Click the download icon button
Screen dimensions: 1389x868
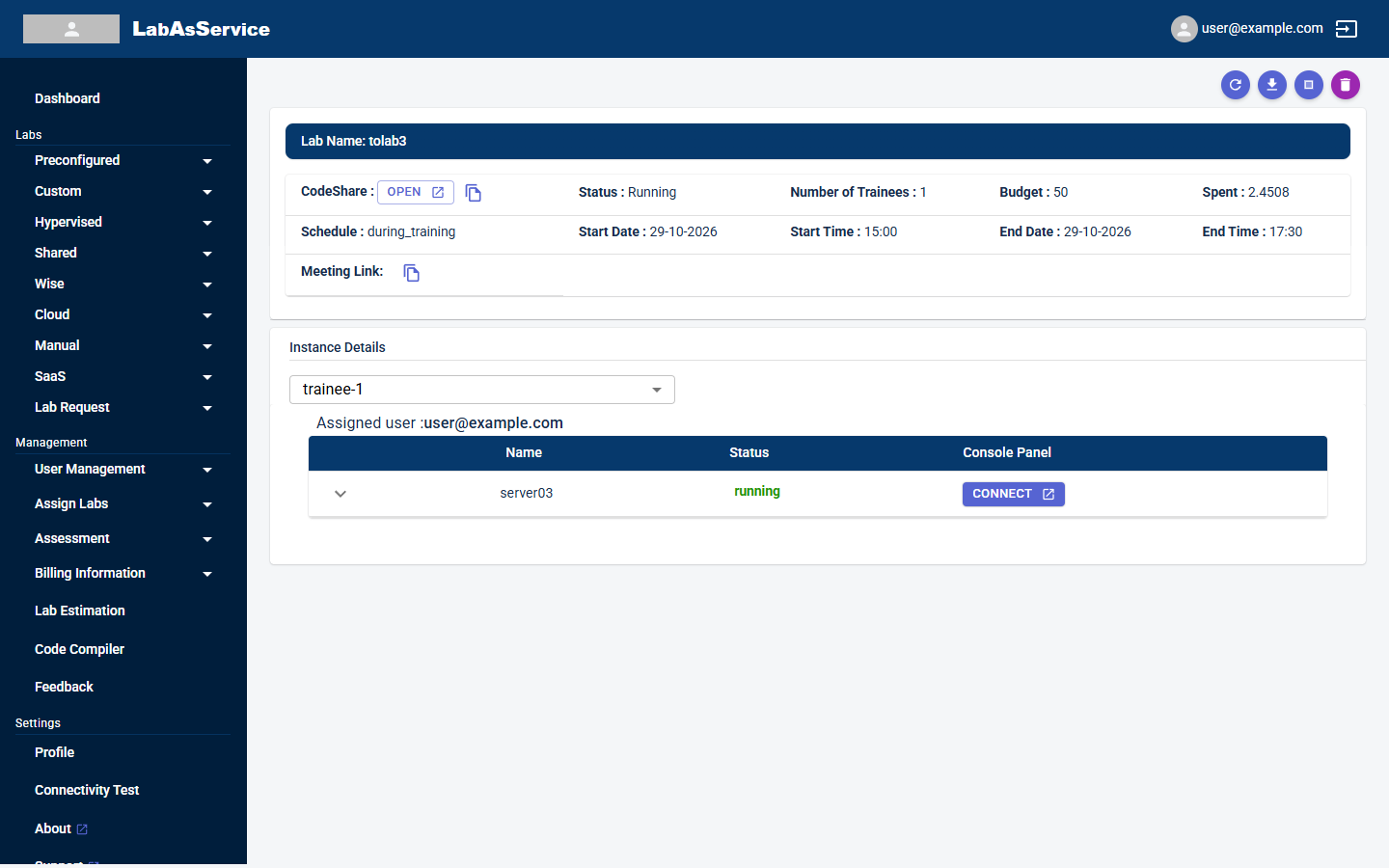point(1272,85)
